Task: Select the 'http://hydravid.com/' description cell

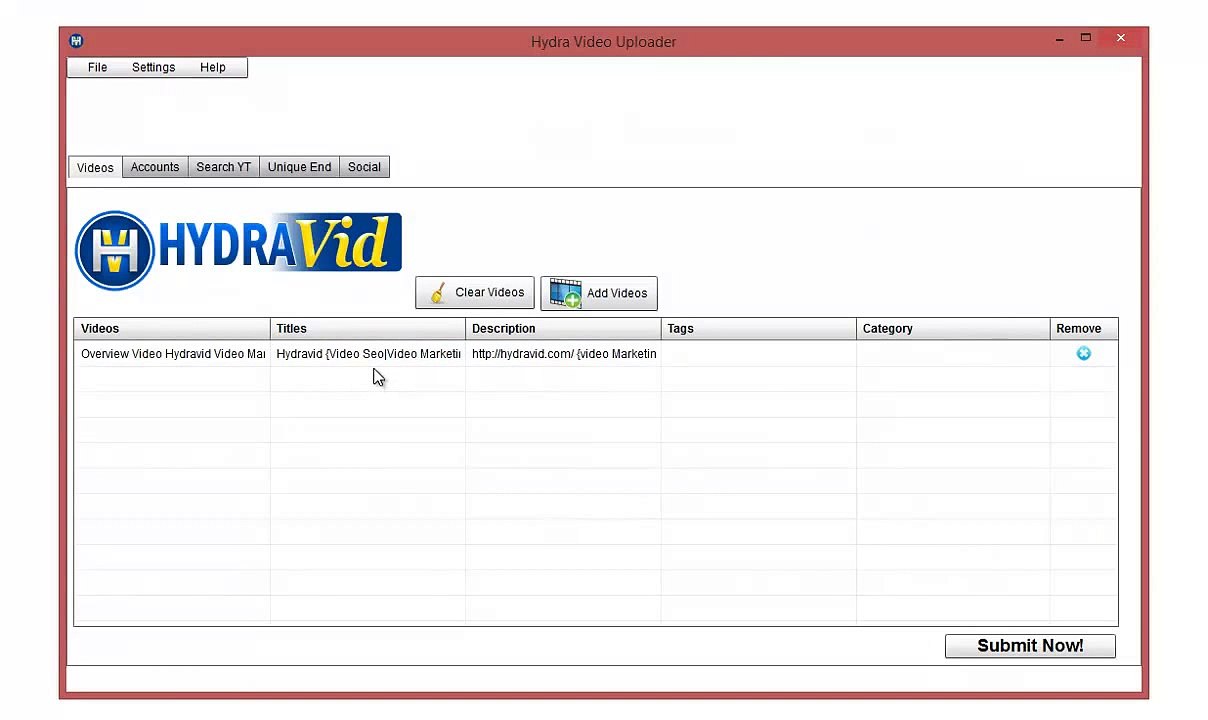Action: click(563, 354)
